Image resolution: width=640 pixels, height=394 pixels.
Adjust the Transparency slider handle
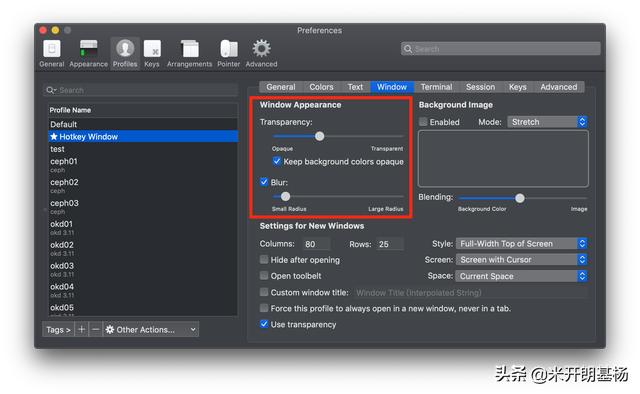tap(320, 136)
